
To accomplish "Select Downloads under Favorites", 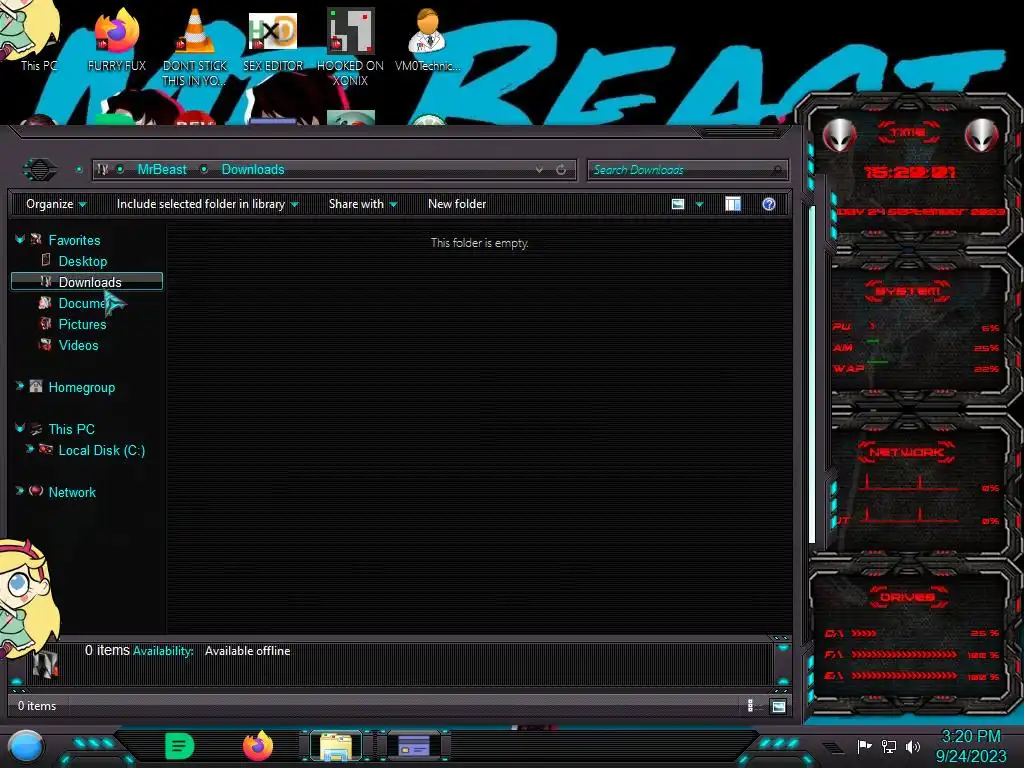I will (x=87, y=281).
